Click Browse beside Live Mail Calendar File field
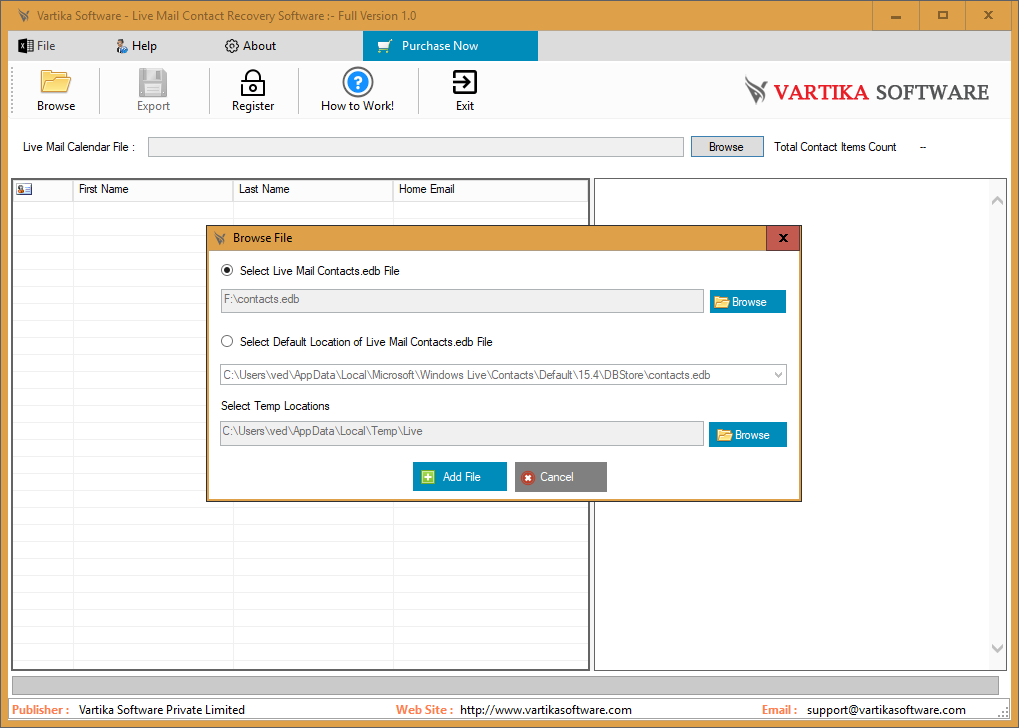The width and height of the screenshot is (1019, 728). [x=727, y=147]
